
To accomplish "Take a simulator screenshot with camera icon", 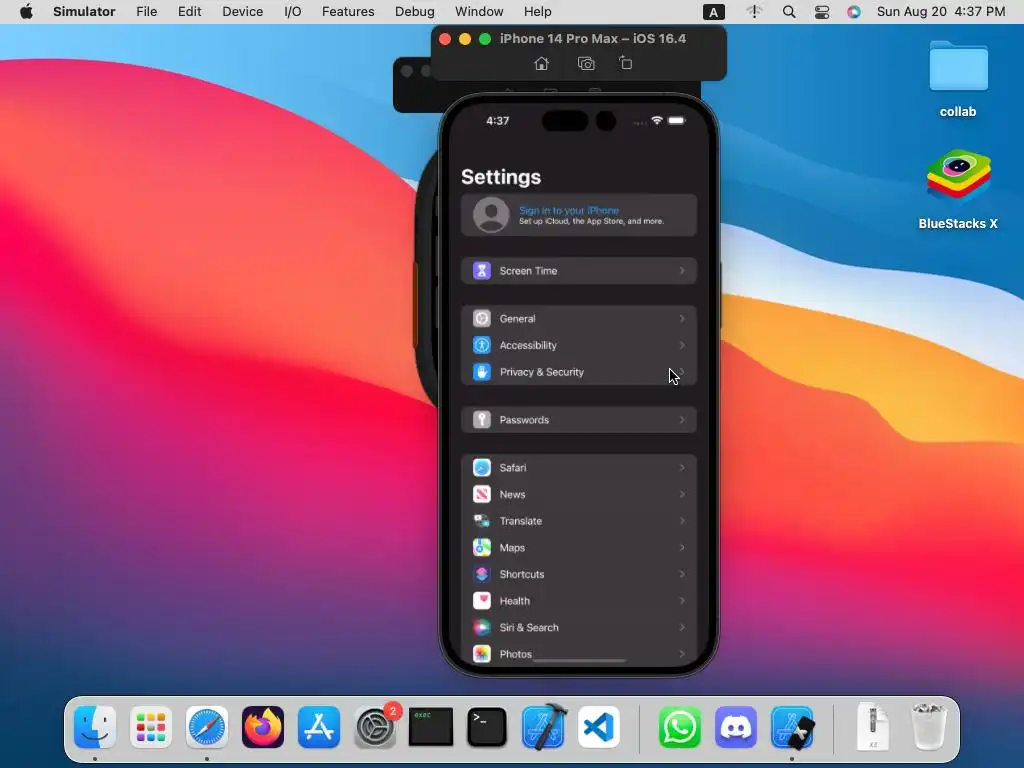I will (x=586, y=63).
